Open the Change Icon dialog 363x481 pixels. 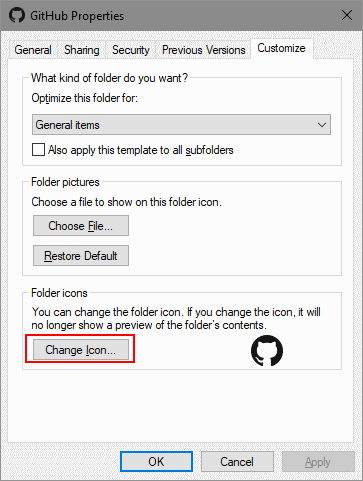click(81, 350)
